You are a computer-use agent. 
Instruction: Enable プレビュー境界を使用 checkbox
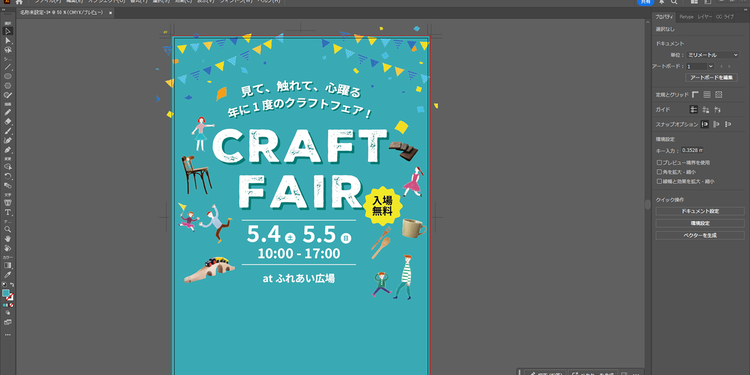tap(660, 163)
